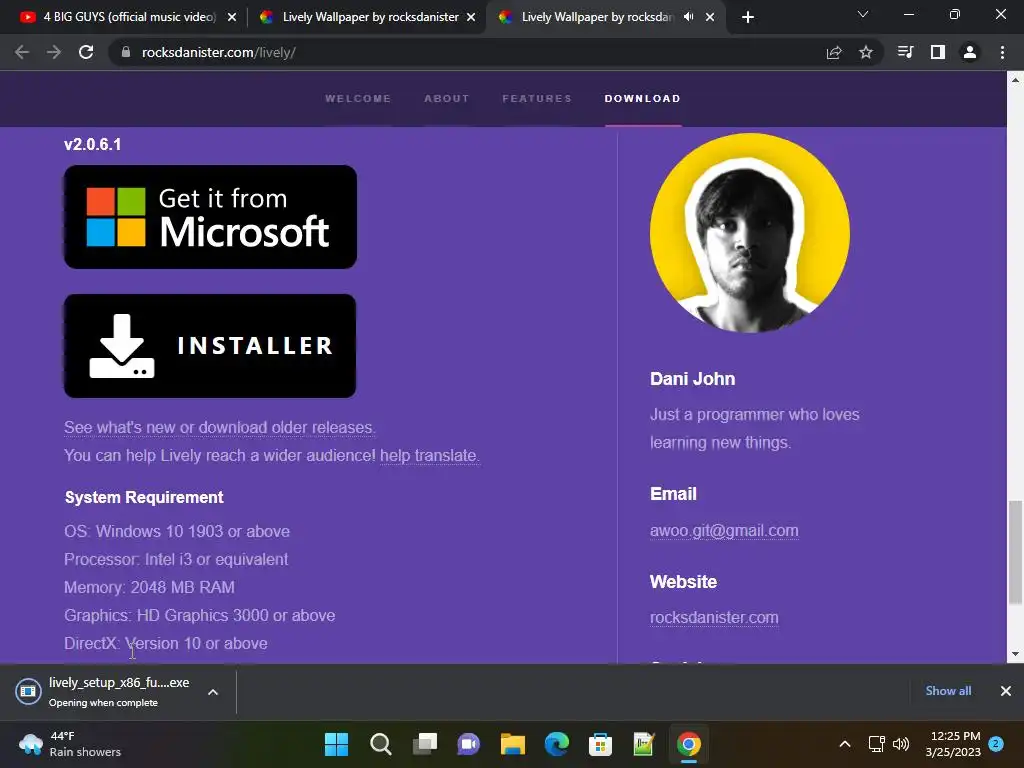Open the share page icon in address bar
Image resolution: width=1024 pixels, height=768 pixels.
[x=834, y=52]
